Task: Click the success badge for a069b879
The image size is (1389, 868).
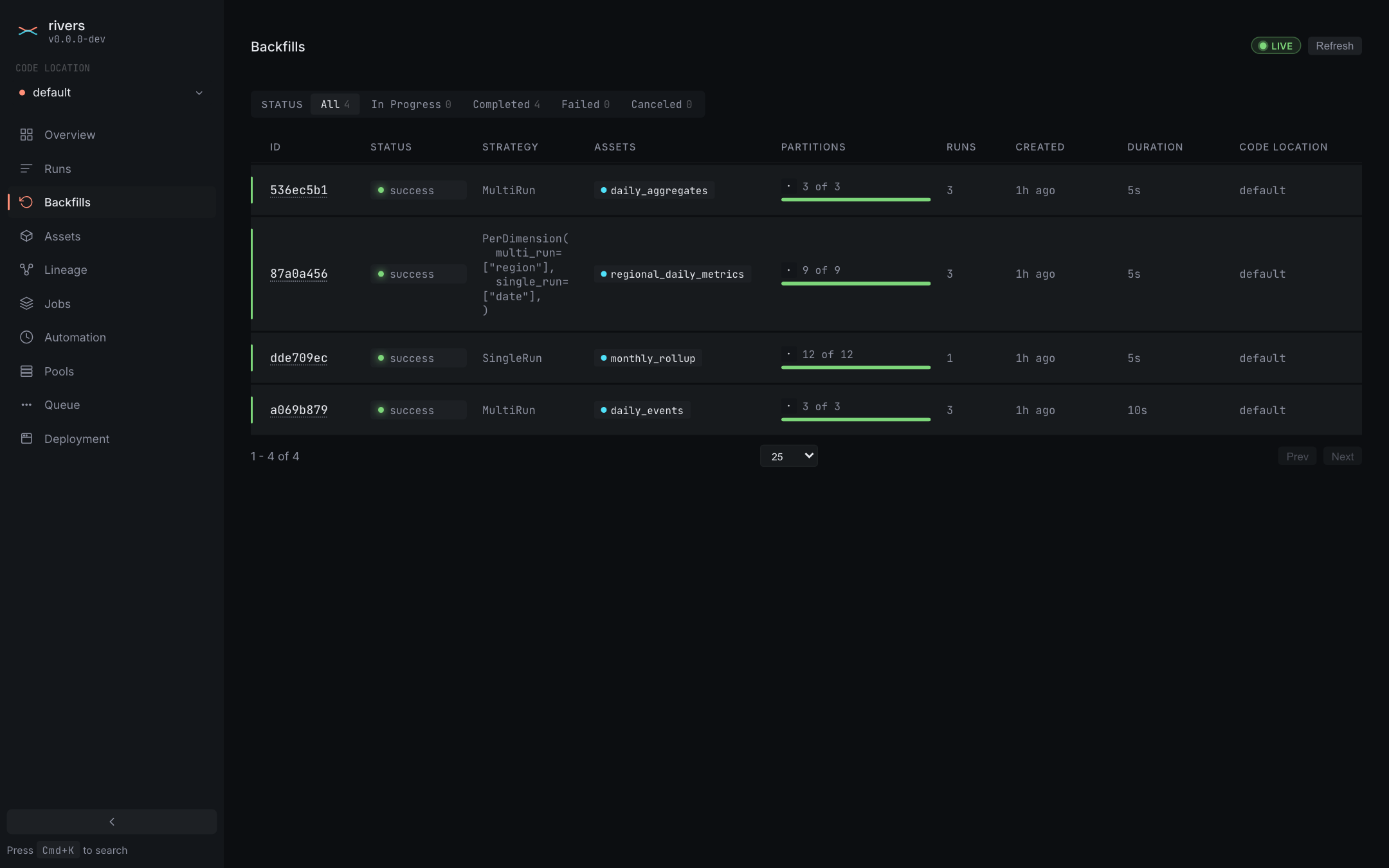Action: 418,410
